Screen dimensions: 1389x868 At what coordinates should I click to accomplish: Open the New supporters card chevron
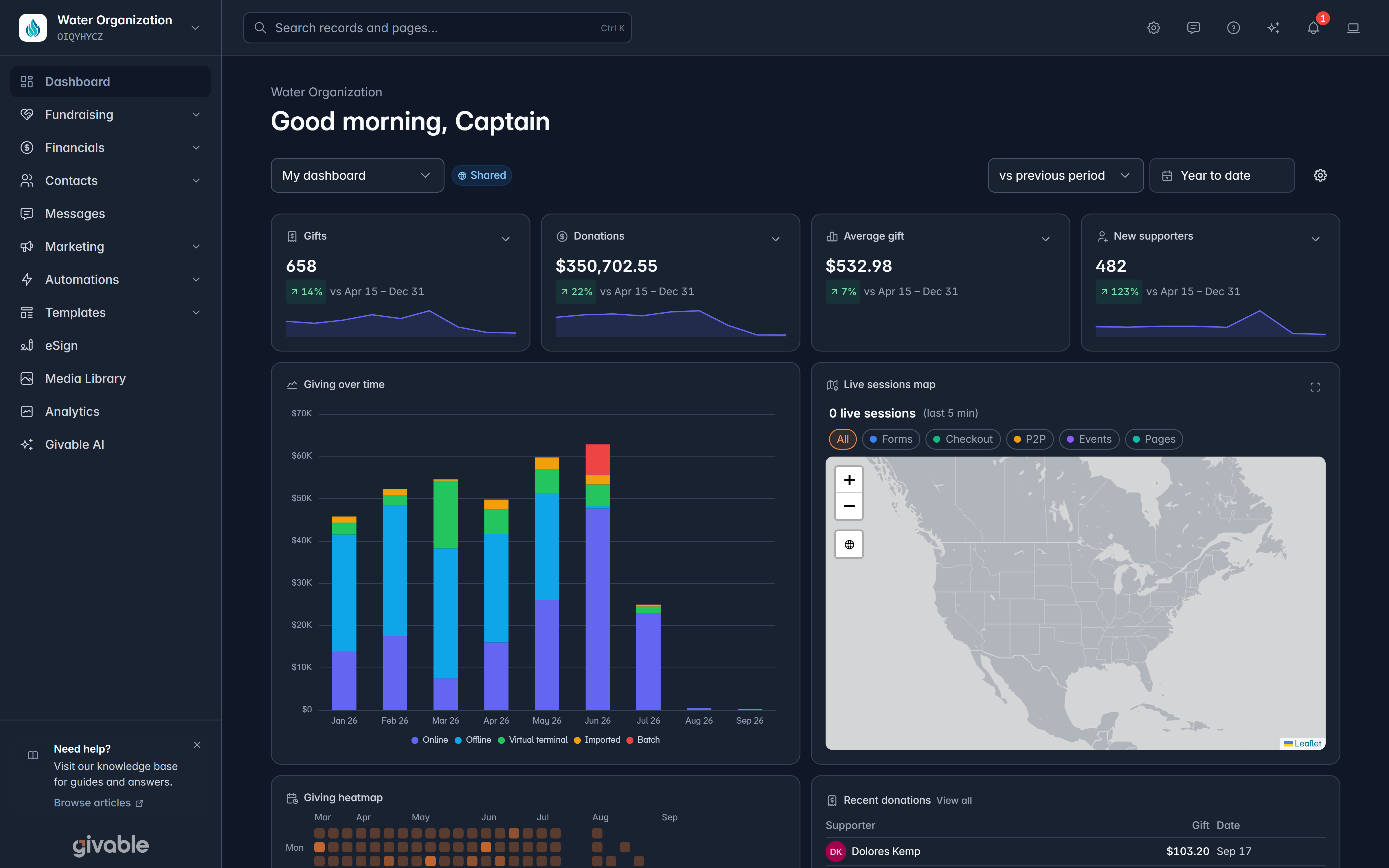(1315, 239)
